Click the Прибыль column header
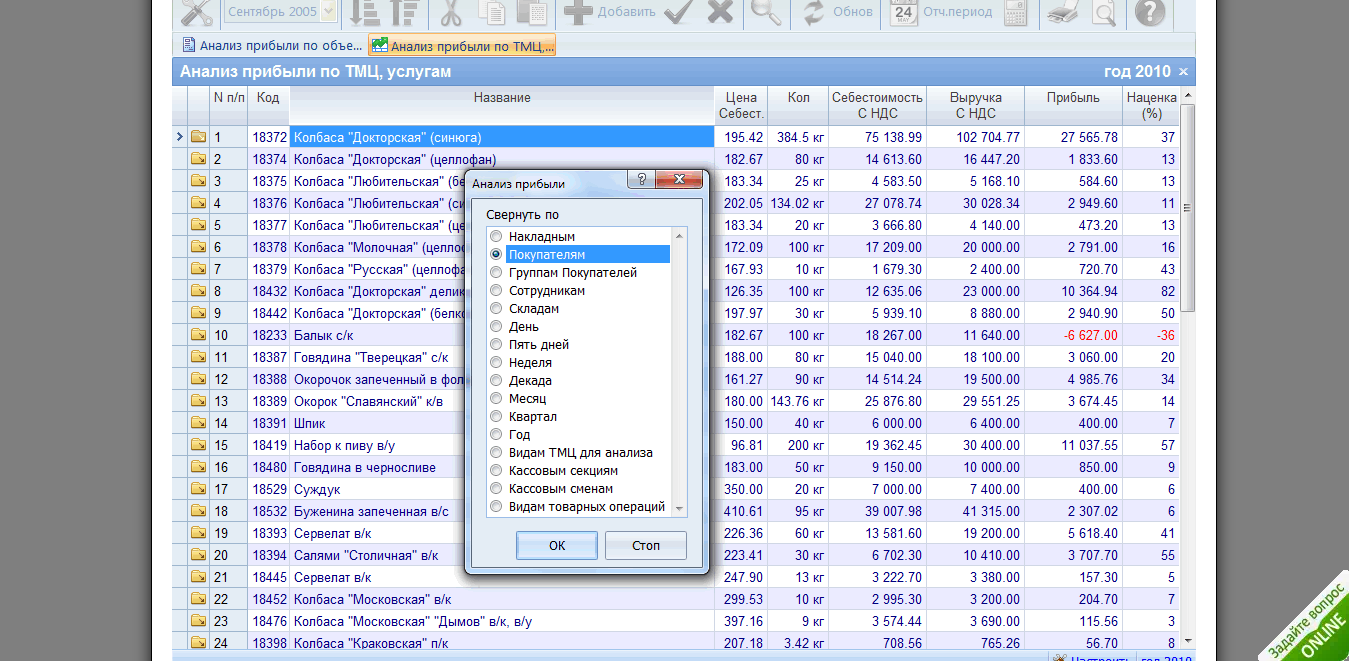The image size is (1349, 661). click(1072, 98)
